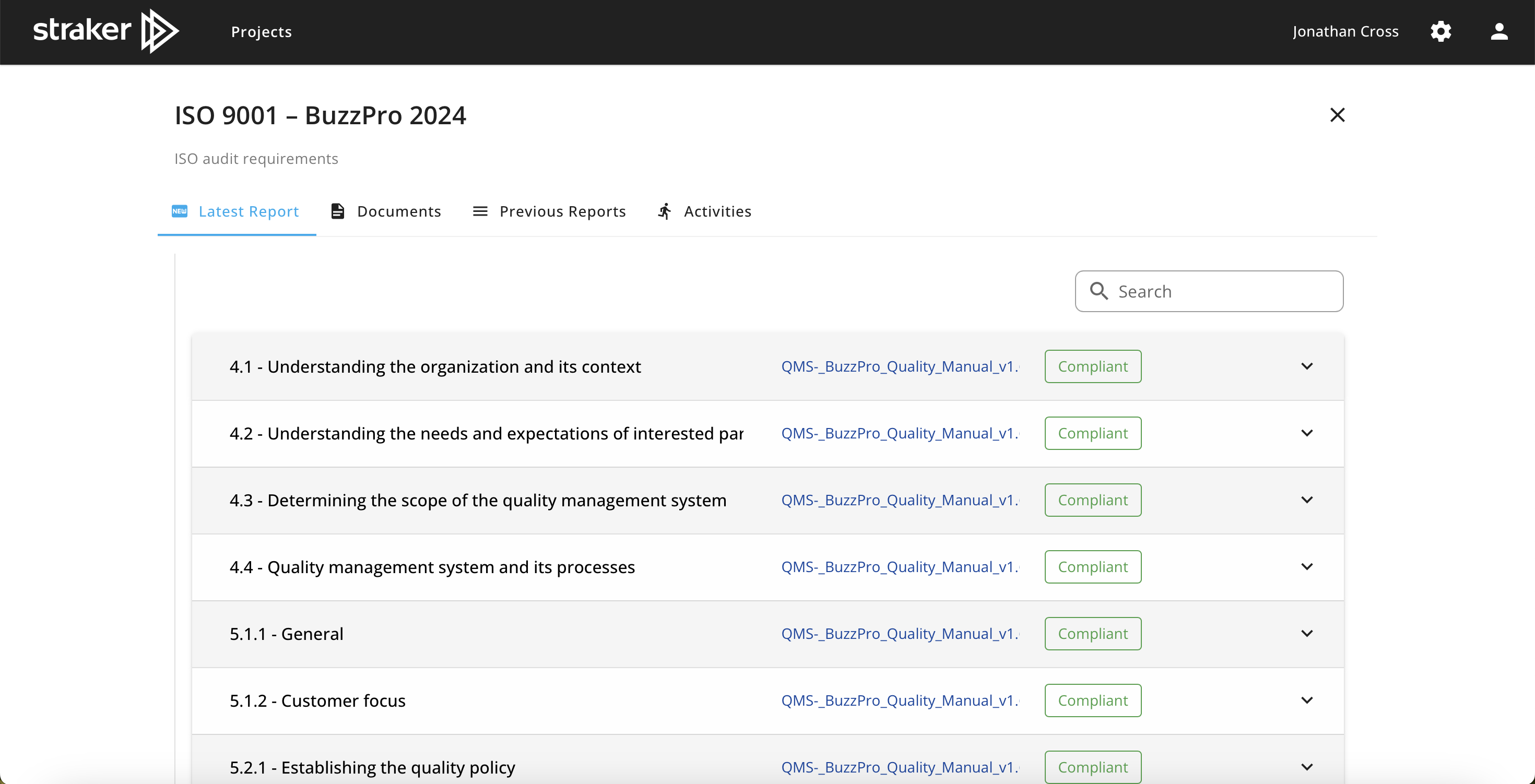Open Quality Manual link for 5.2.1 row
Screen dimensions: 1535x784
click(x=900, y=767)
